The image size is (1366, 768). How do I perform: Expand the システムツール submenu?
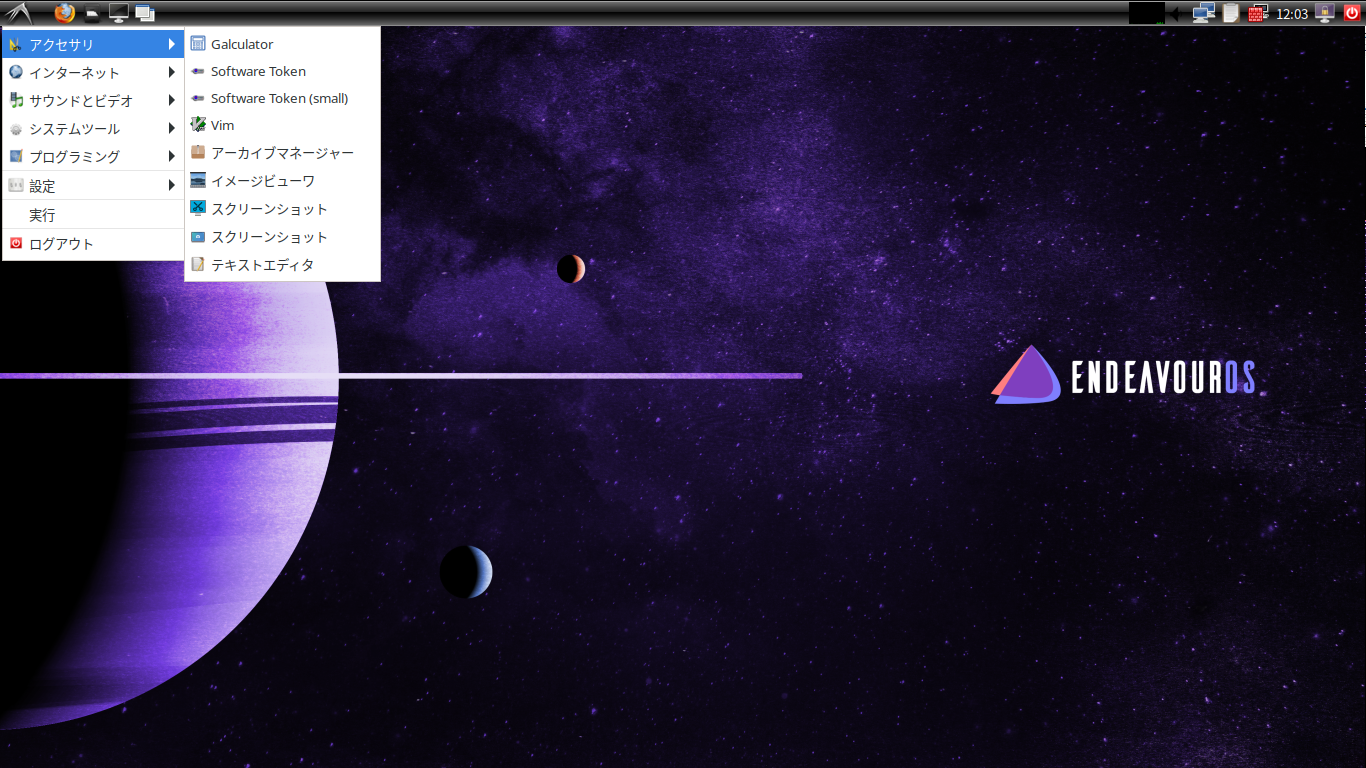93,128
